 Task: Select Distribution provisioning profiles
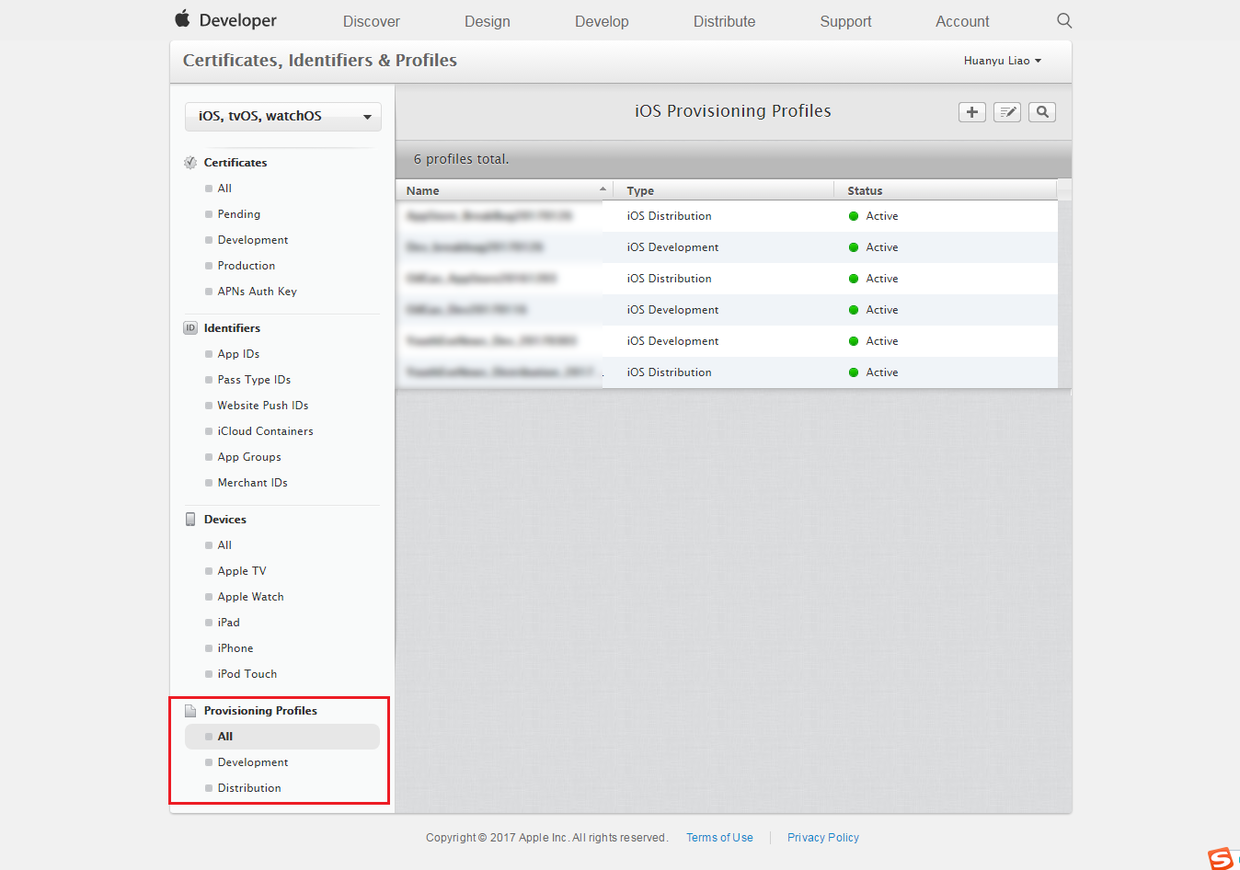249,788
